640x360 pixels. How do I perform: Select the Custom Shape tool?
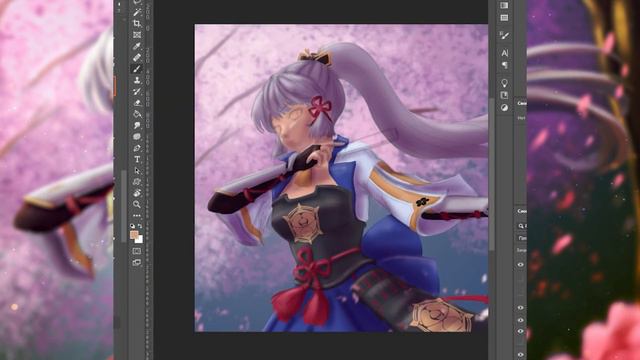(137, 182)
